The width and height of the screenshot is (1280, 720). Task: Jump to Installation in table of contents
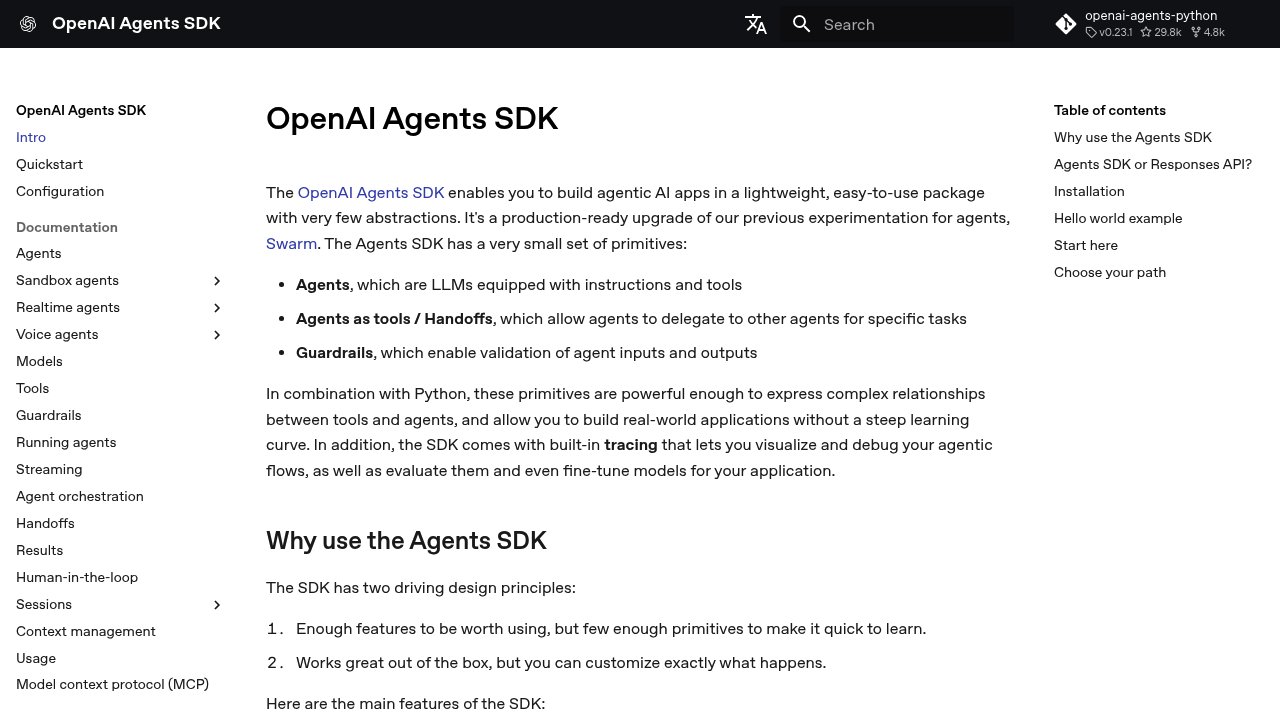[x=1089, y=192]
